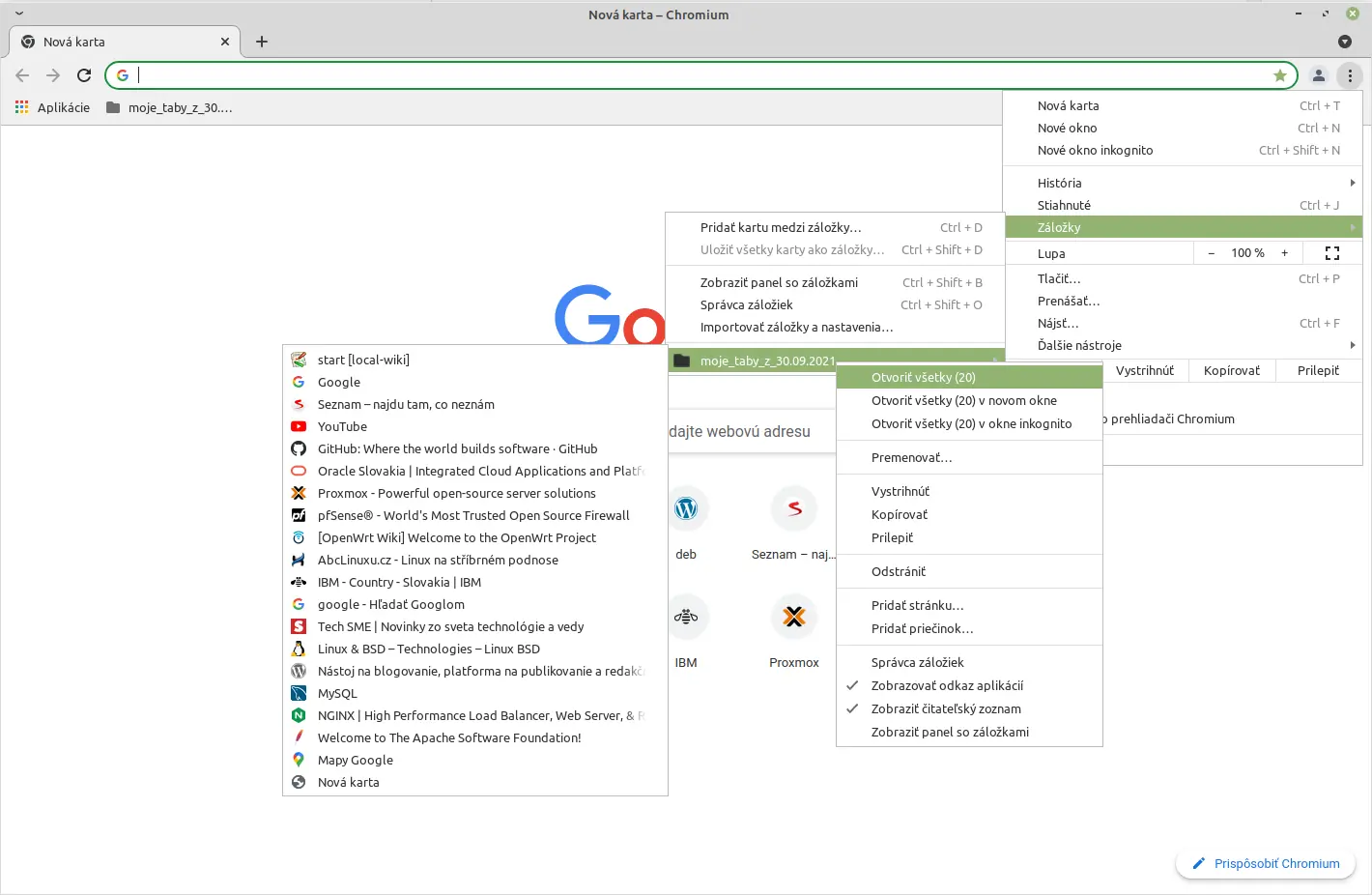The image size is (1372, 895).
Task: Expand the Záložky submenu
Action: 1184,227
